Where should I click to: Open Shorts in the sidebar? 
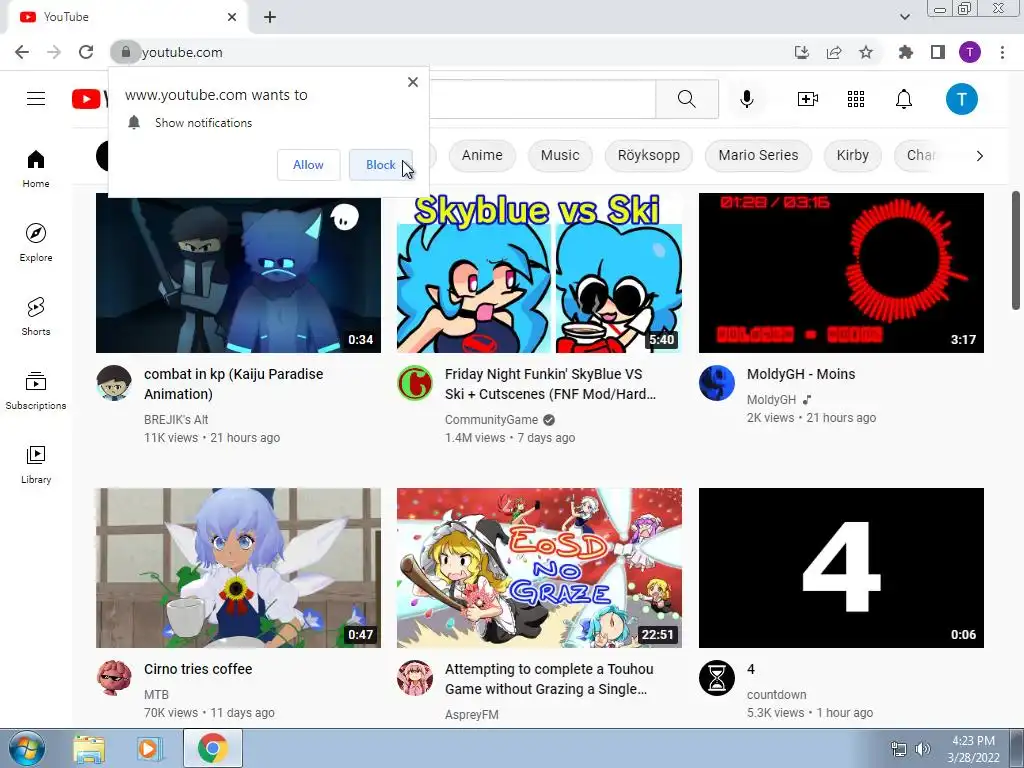36,316
